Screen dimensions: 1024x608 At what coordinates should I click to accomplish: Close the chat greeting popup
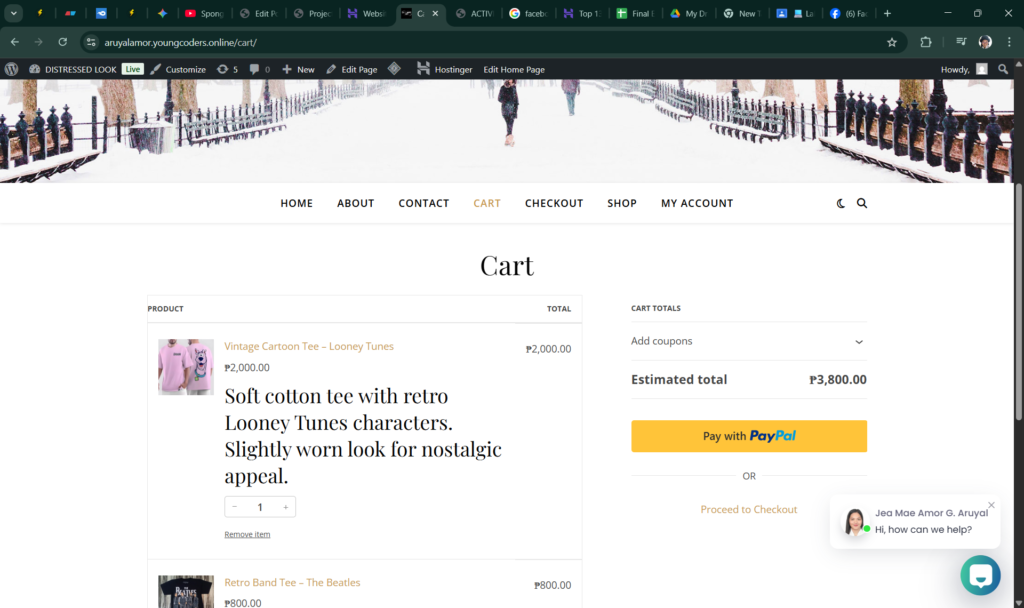coord(991,505)
